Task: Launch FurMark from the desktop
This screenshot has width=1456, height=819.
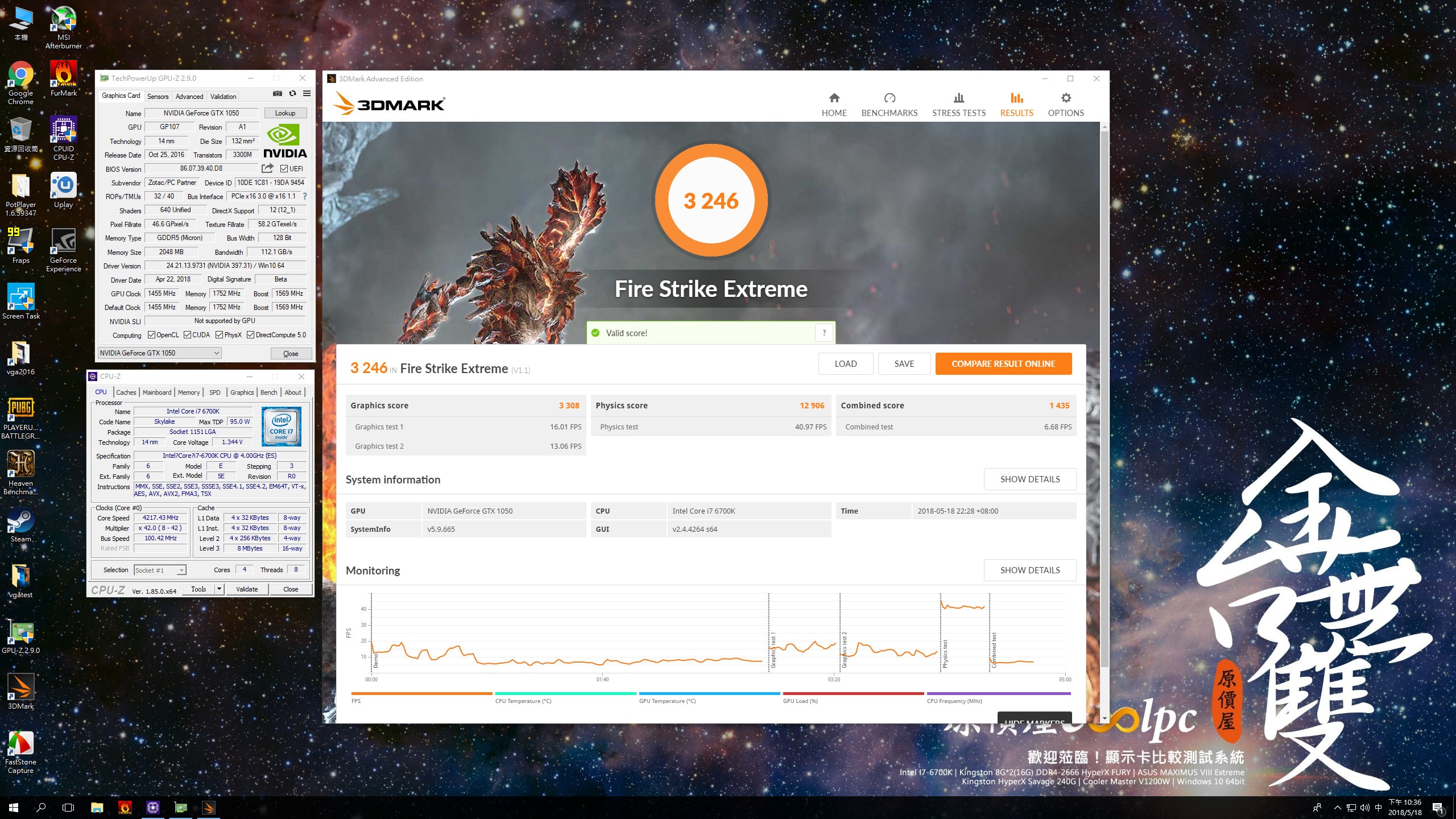Action: (x=63, y=78)
